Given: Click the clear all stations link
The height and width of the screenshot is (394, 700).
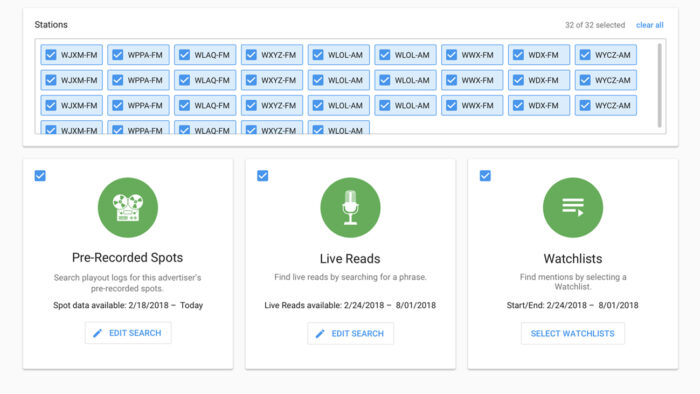Looking at the screenshot, I should pos(650,25).
